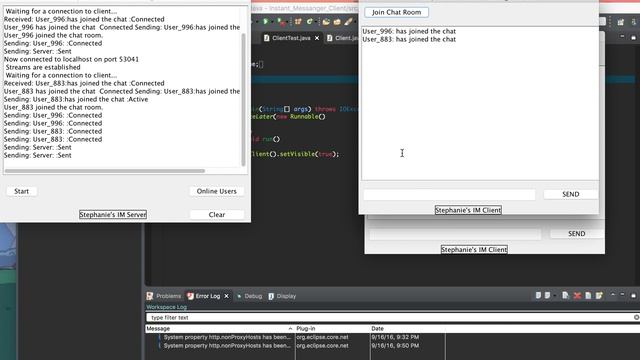Click the Restore Log icon in Error Log
Image resolution: width=640 pixels, height=360 pixels.
599,296
